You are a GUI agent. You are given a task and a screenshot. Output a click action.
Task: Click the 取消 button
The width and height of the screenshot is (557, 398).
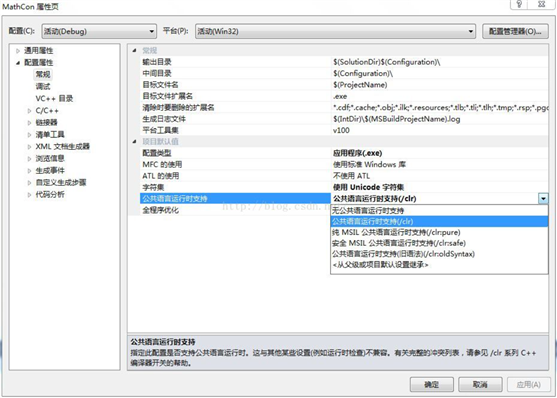pos(480,384)
